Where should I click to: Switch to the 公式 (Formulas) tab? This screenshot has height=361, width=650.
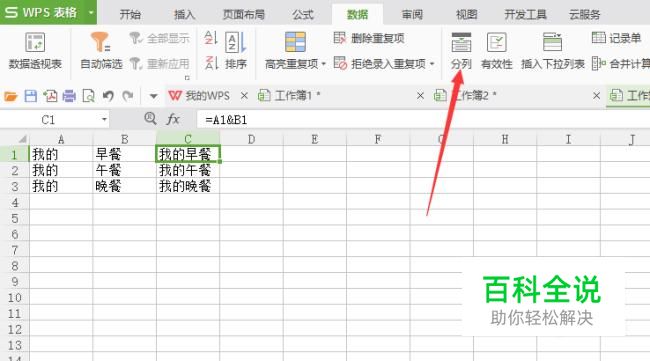(303, 15)
